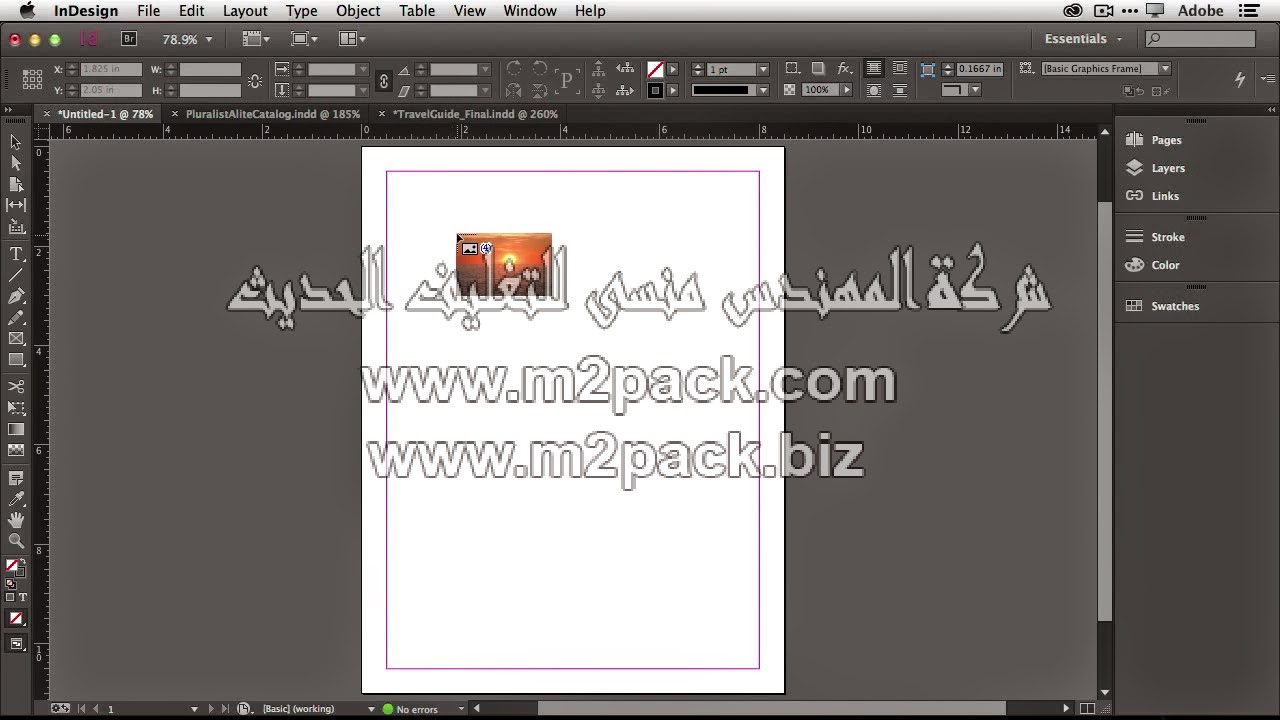Open the Links panel

pos(1165,196)
